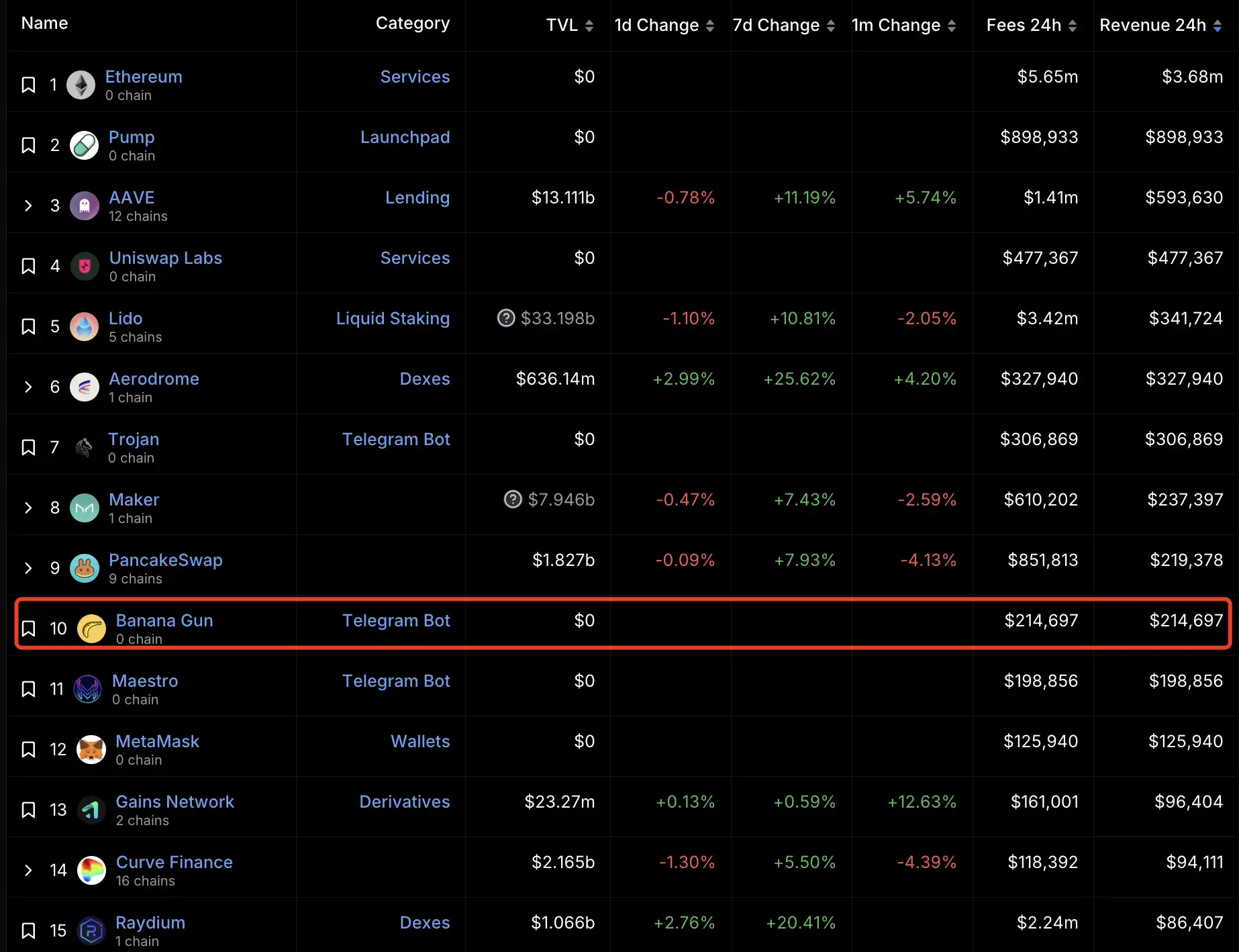Screen dimensions: 1239x952
Task: Open Trojan's Telegram Bot category
Action: point(396,439)
